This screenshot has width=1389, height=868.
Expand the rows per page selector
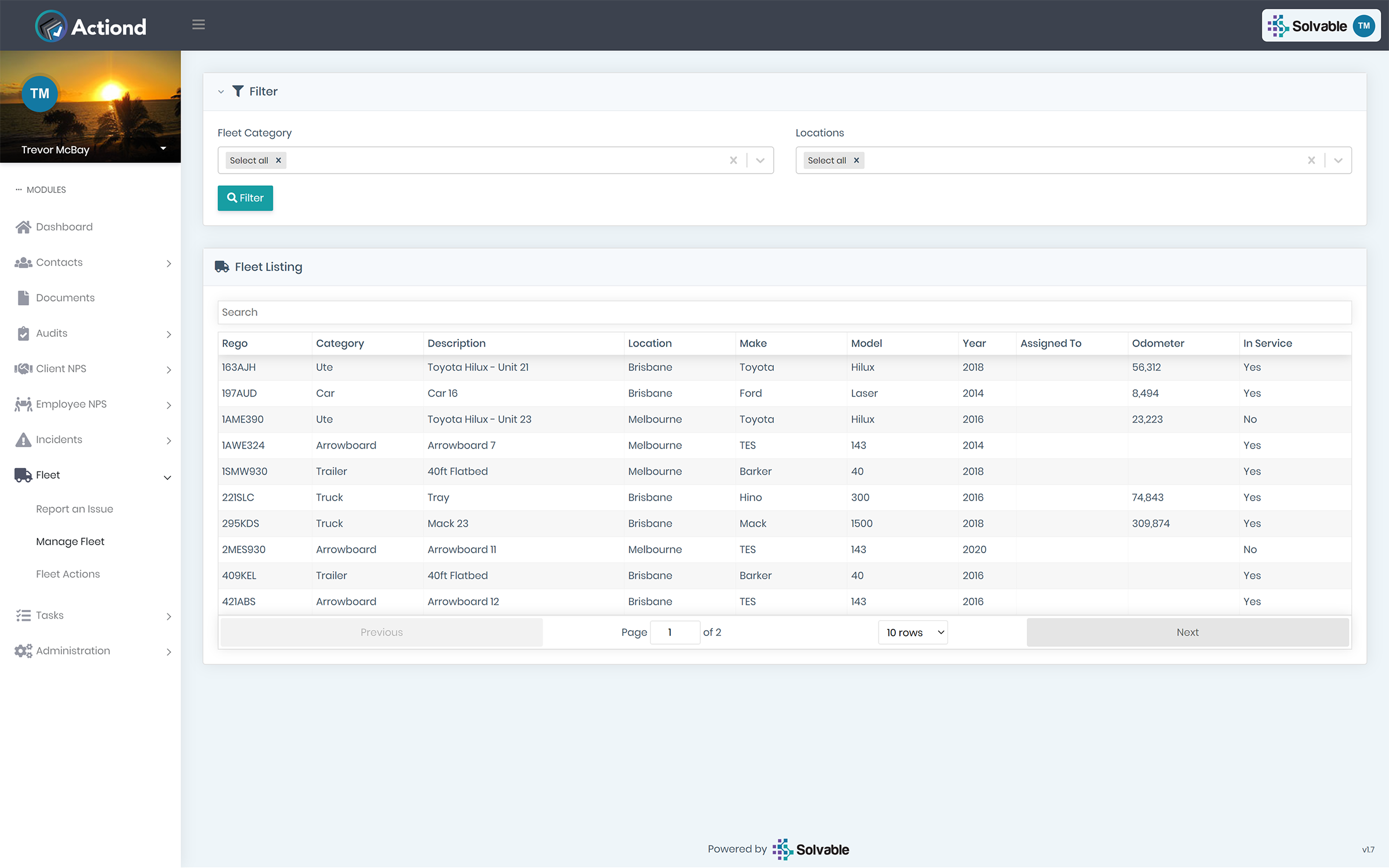[x=912, y=632]
